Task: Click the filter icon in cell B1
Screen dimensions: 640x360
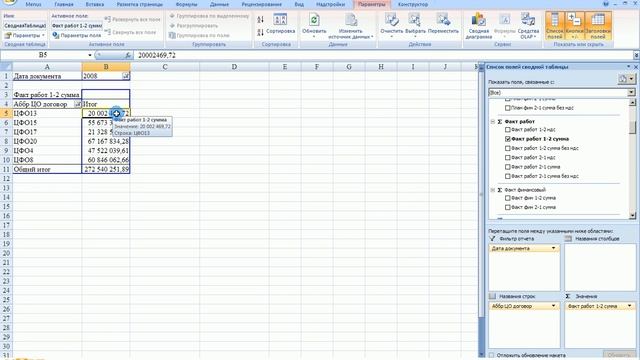Action: point(126,76)
